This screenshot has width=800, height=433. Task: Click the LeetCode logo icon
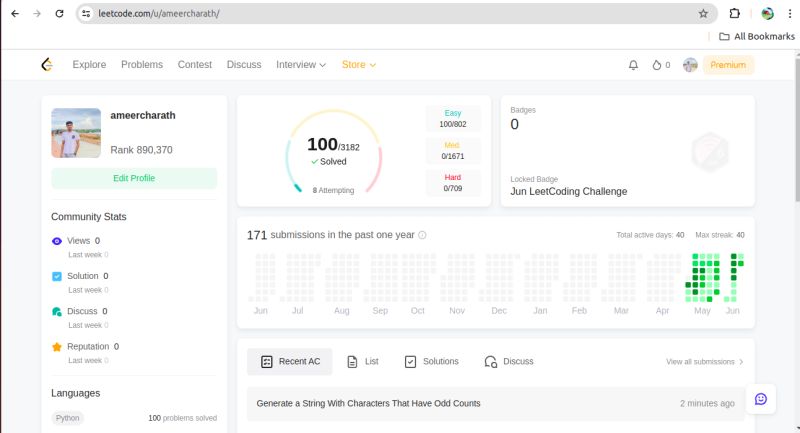coord(46,65)
